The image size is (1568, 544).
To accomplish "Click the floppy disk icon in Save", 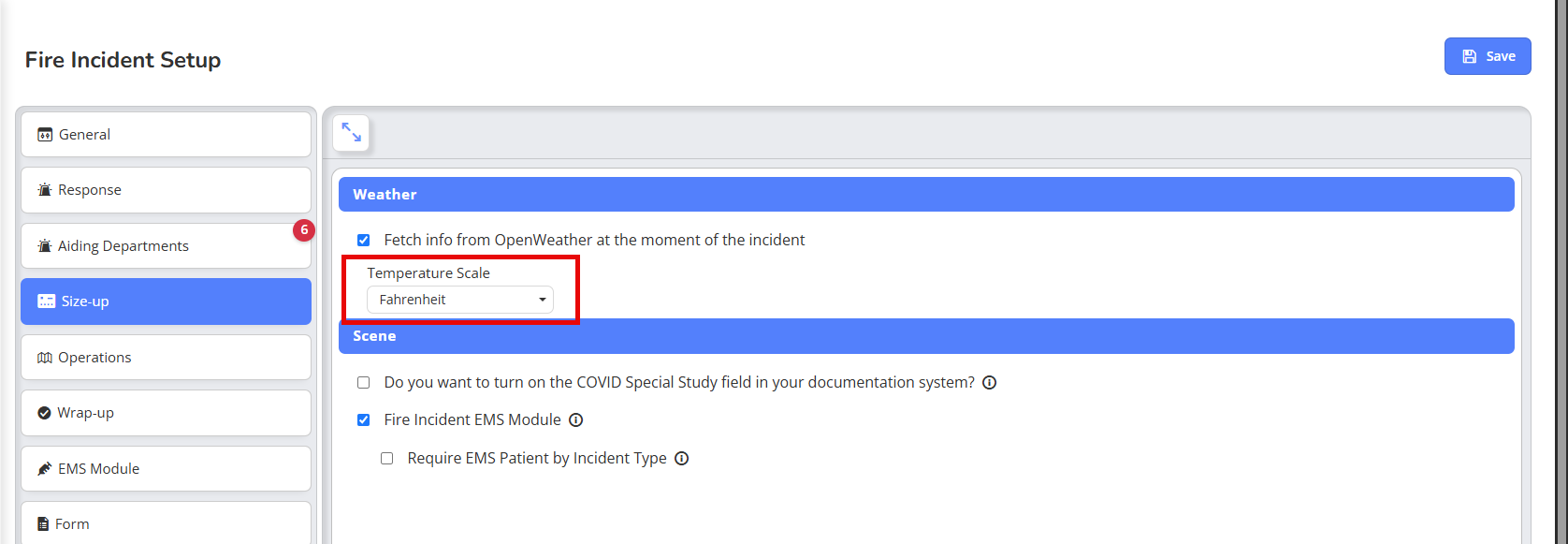I will [1469, 56].
